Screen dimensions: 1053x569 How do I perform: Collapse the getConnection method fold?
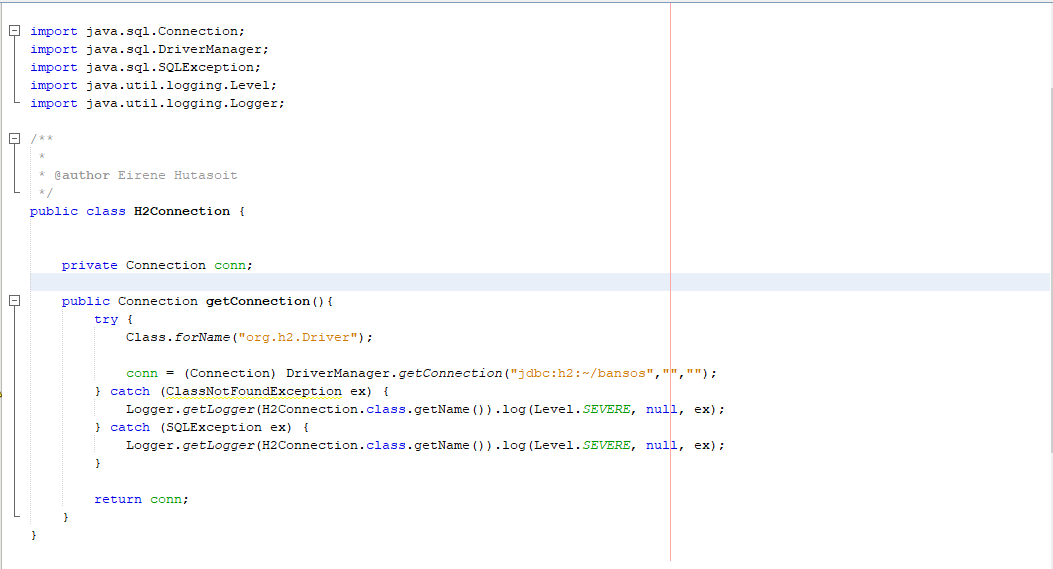click(x=14, y=301)
